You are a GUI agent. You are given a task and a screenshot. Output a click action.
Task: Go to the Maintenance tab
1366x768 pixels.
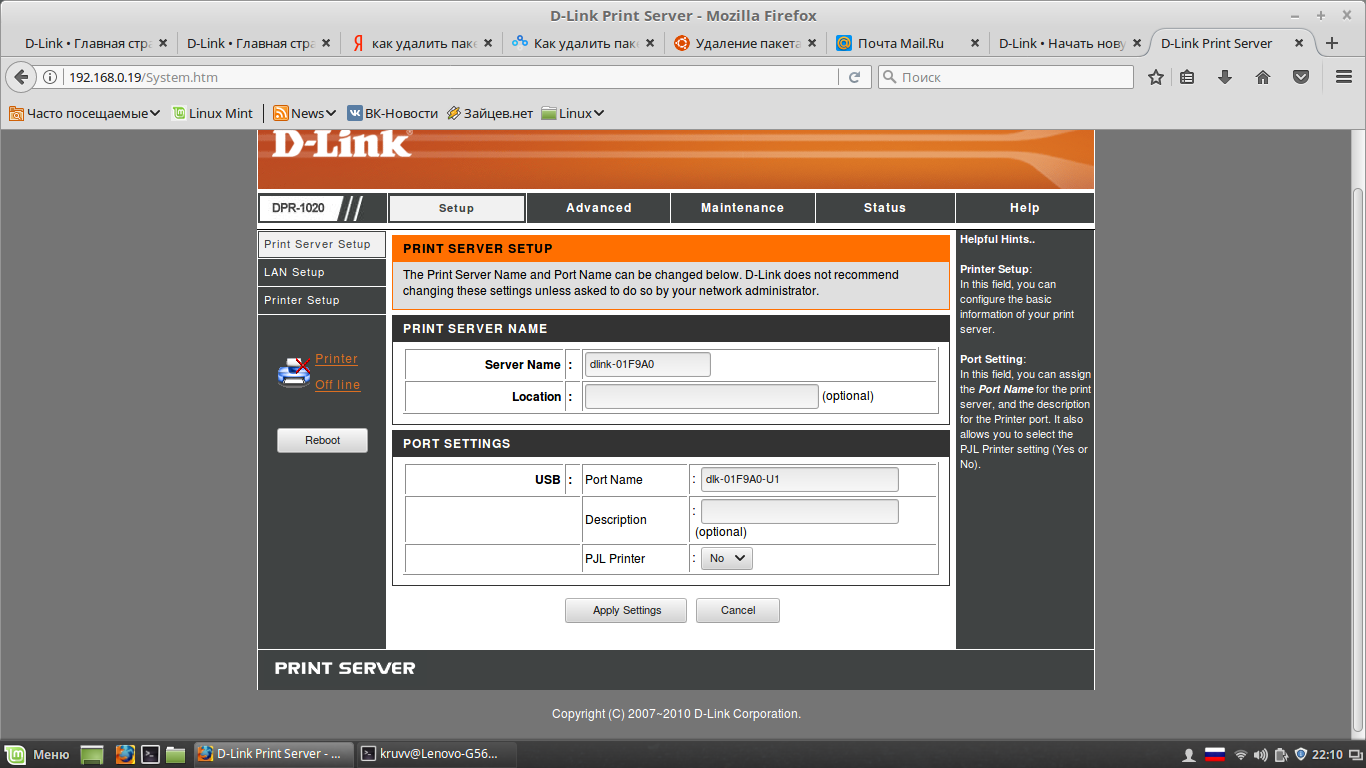click(x=743, y=208)
